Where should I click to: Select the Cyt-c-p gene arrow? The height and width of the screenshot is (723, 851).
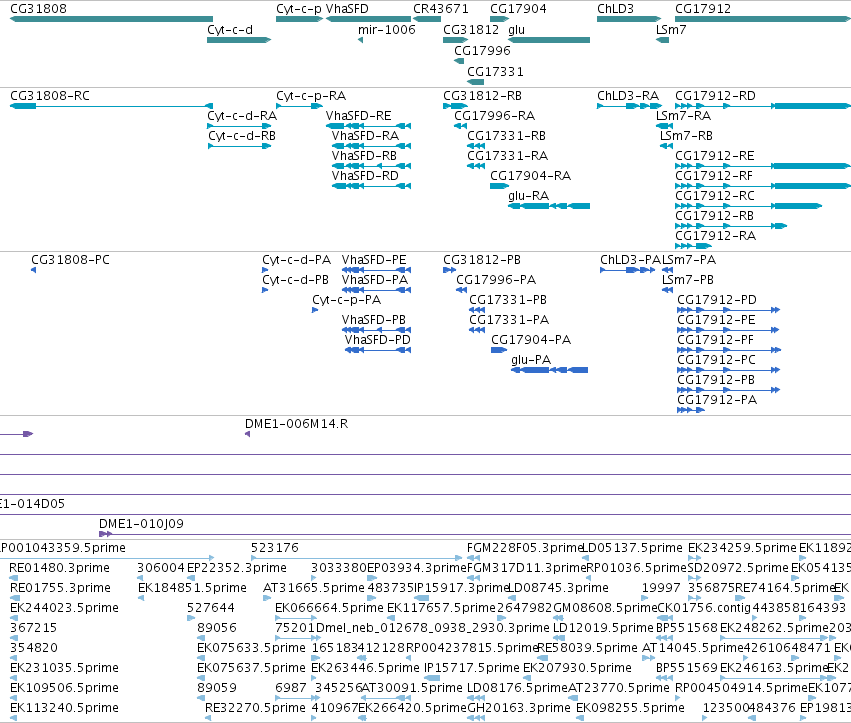pyautogui.click(x=300, y=19)
